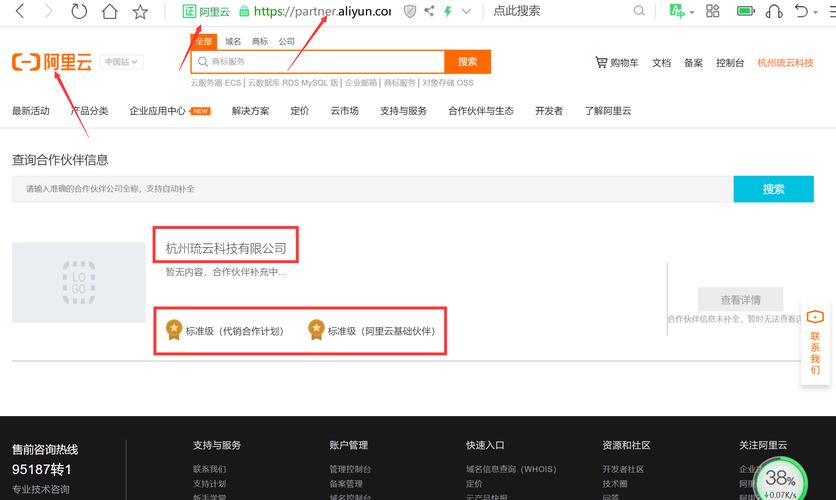This screenshot has height=500, width=836.
Task: Open the 解决方案 menu item
Action: pyautogui.click(x=251, y=111)
